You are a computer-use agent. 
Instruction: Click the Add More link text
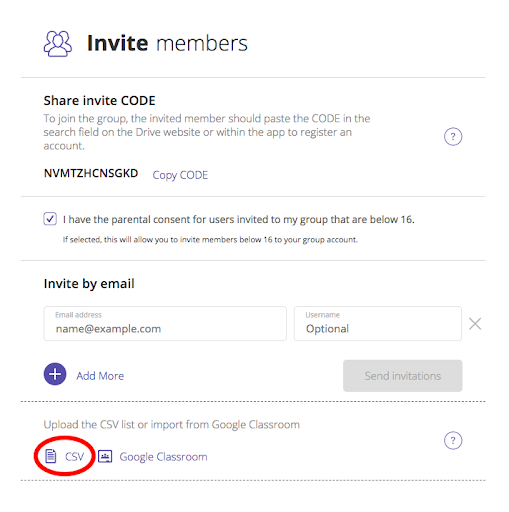point(100,376)
